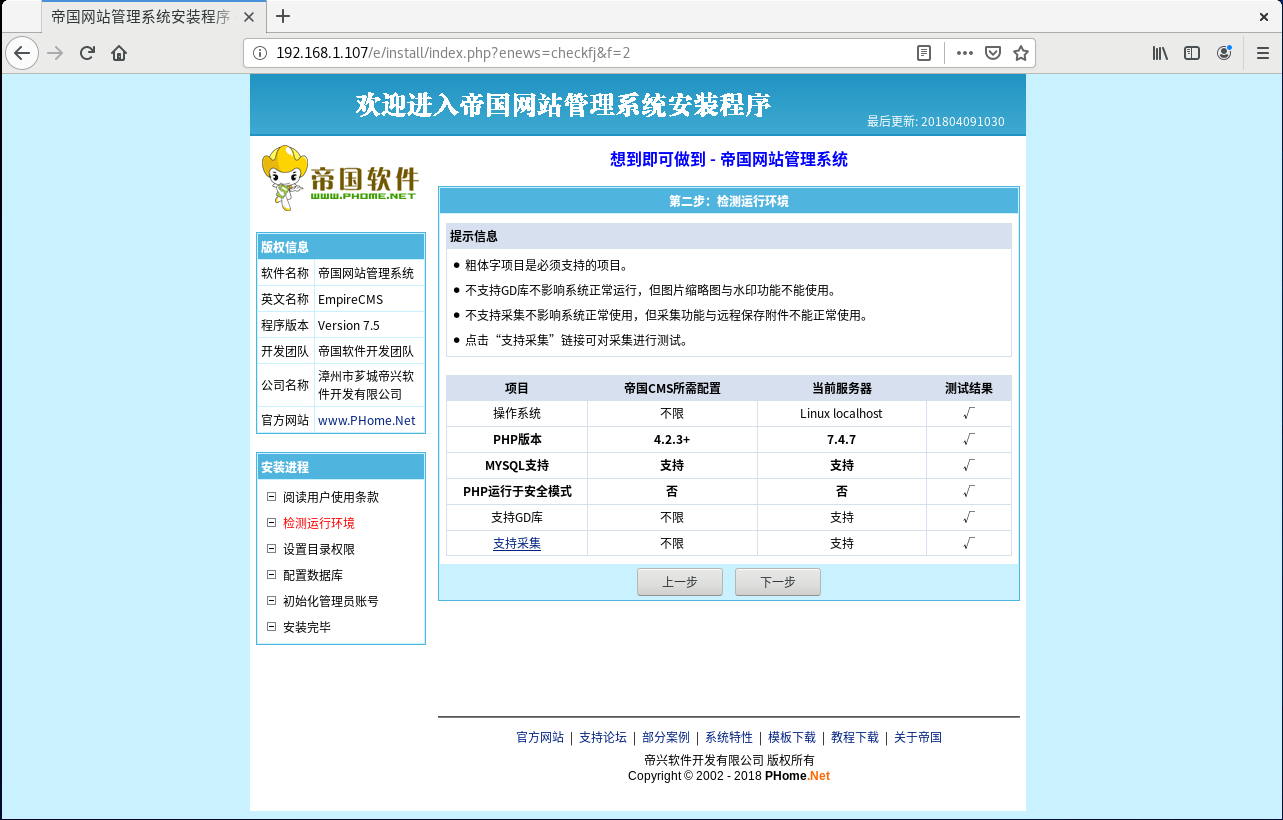Click the 支持GD库 row label
This screenshot has height=820, width=1283.
click(517, 517)
